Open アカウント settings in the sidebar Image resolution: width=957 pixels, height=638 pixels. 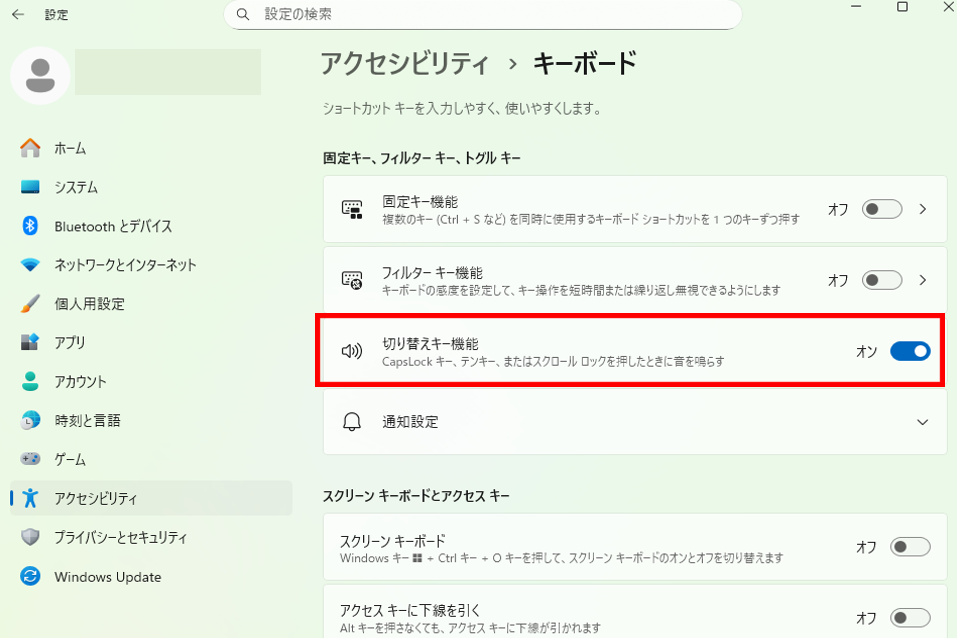pos(80,382)
